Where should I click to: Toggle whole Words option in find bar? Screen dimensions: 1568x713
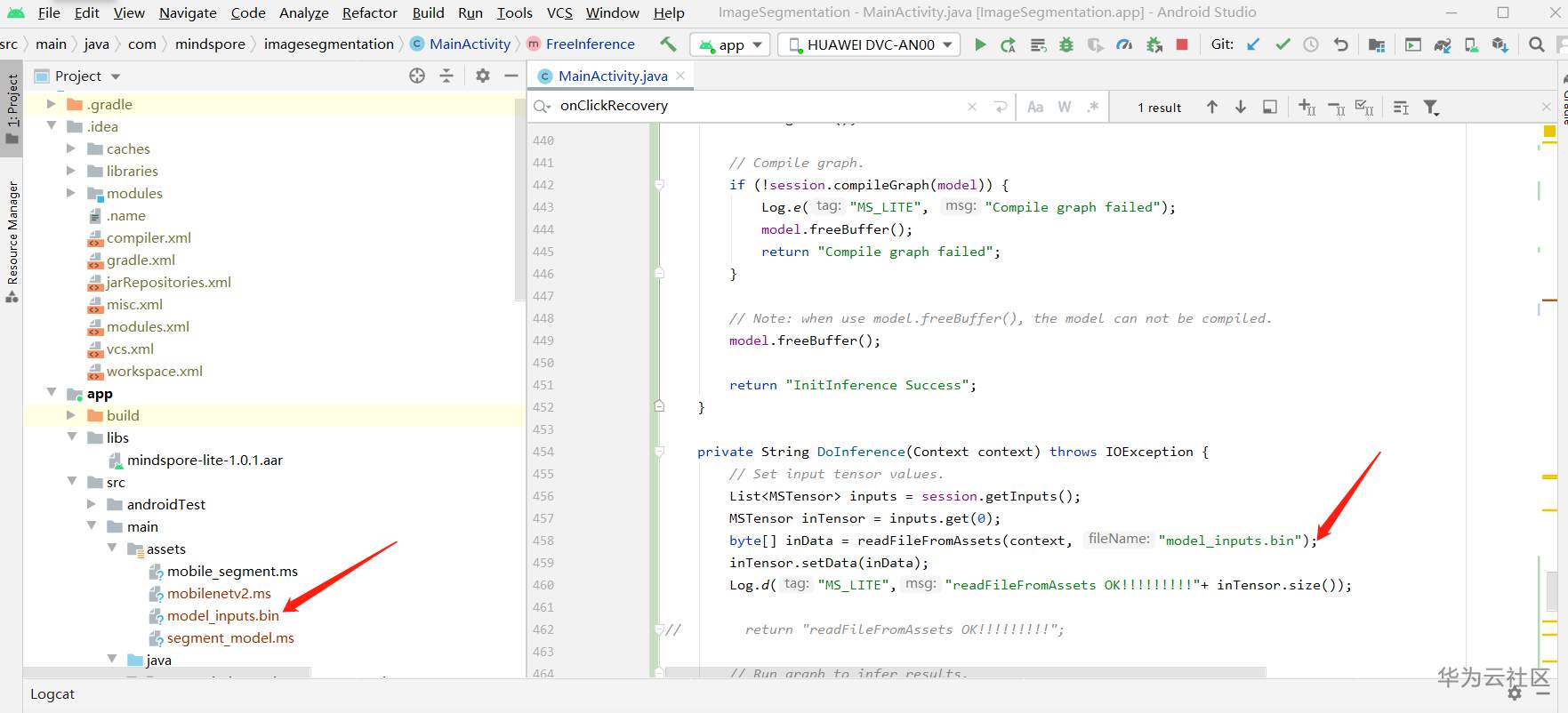point(1065,108)
